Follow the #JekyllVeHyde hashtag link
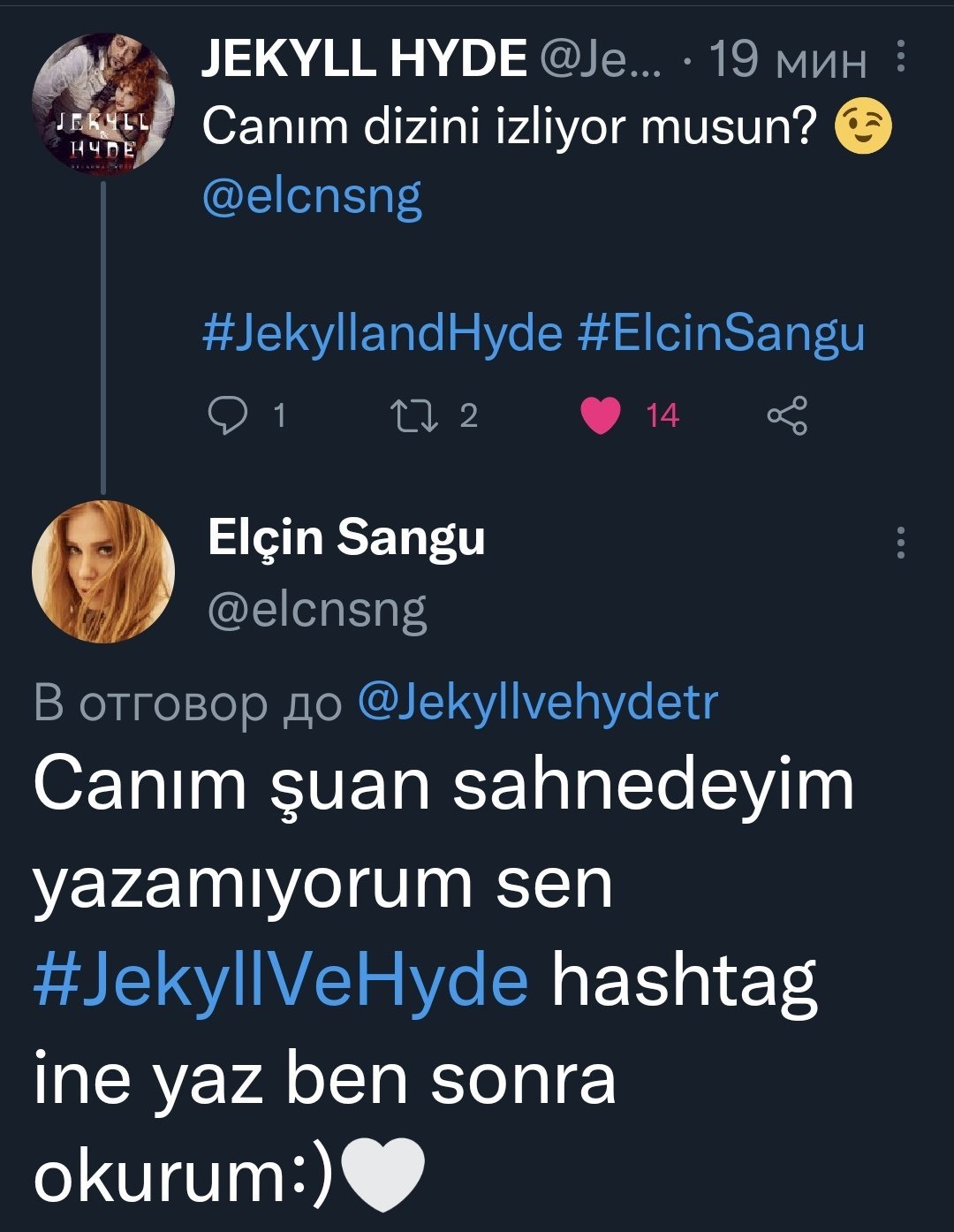 [281, 981]
